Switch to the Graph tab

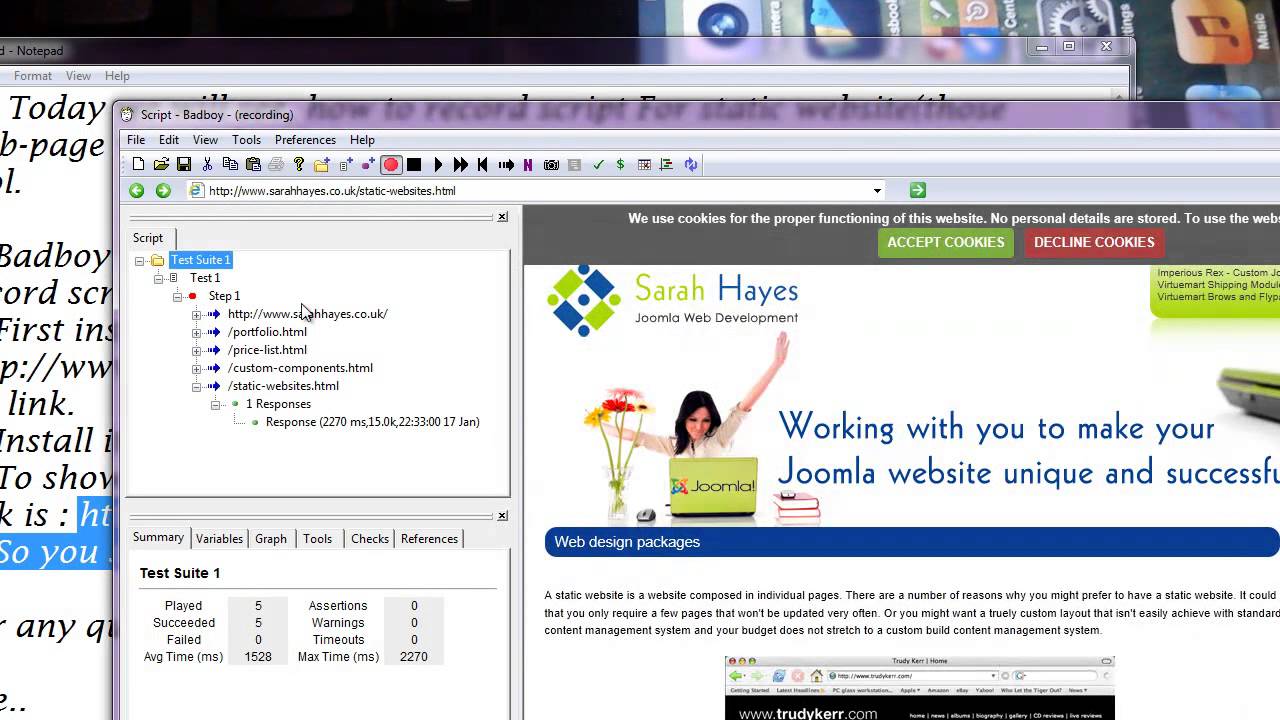[x=271, y=539]
